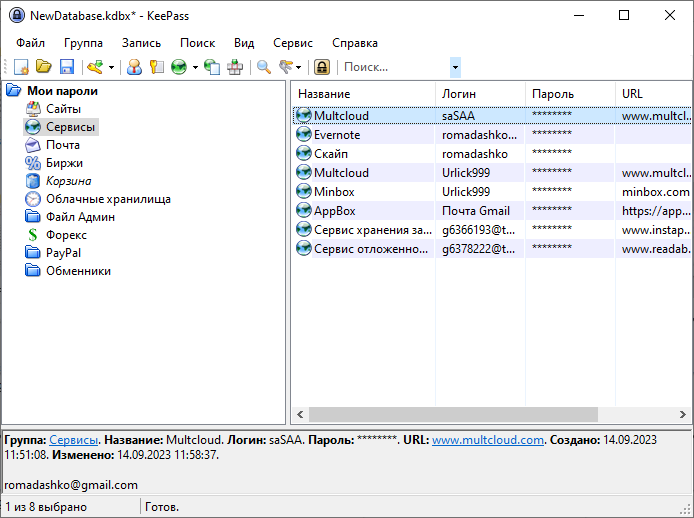Image resolution: width=694 pixels, height=518 pixels.
Task: Click the minbox.com URL cell
Action: [655, 192]
